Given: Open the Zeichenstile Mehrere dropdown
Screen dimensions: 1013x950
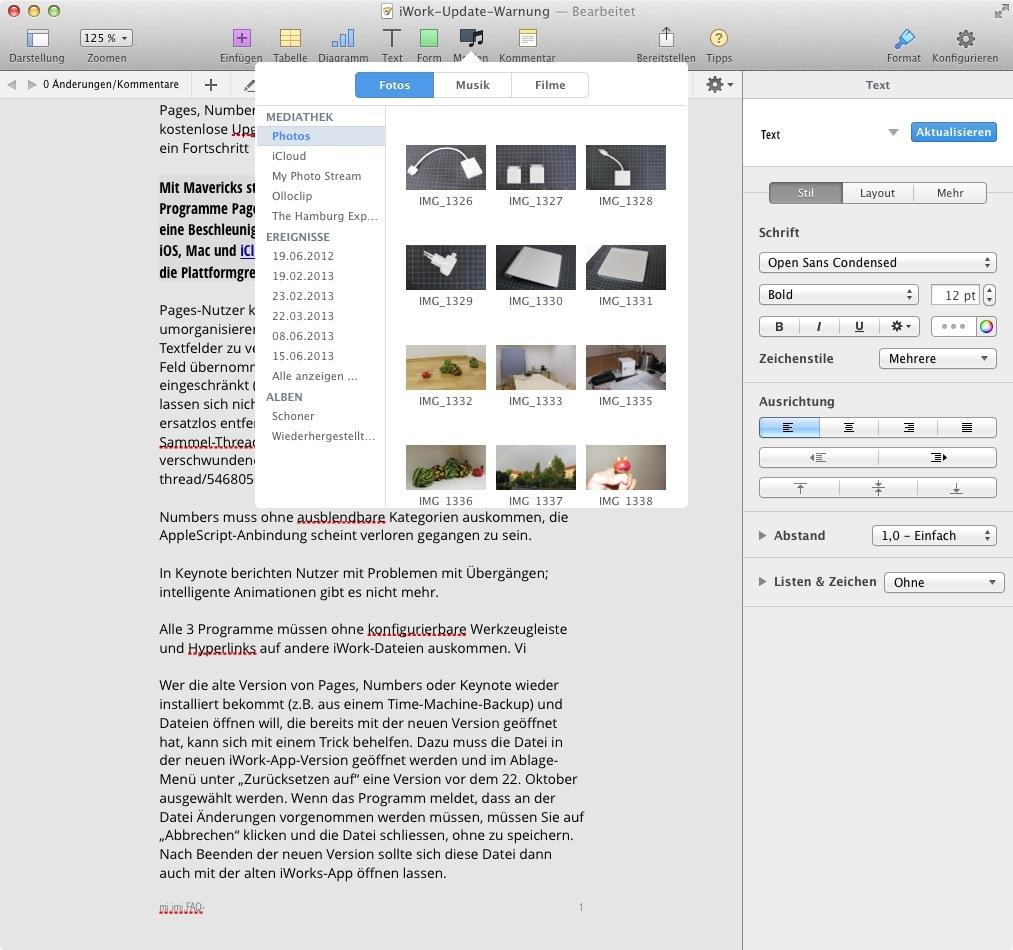Looking at the screenshot, I should tap(937, 359).
